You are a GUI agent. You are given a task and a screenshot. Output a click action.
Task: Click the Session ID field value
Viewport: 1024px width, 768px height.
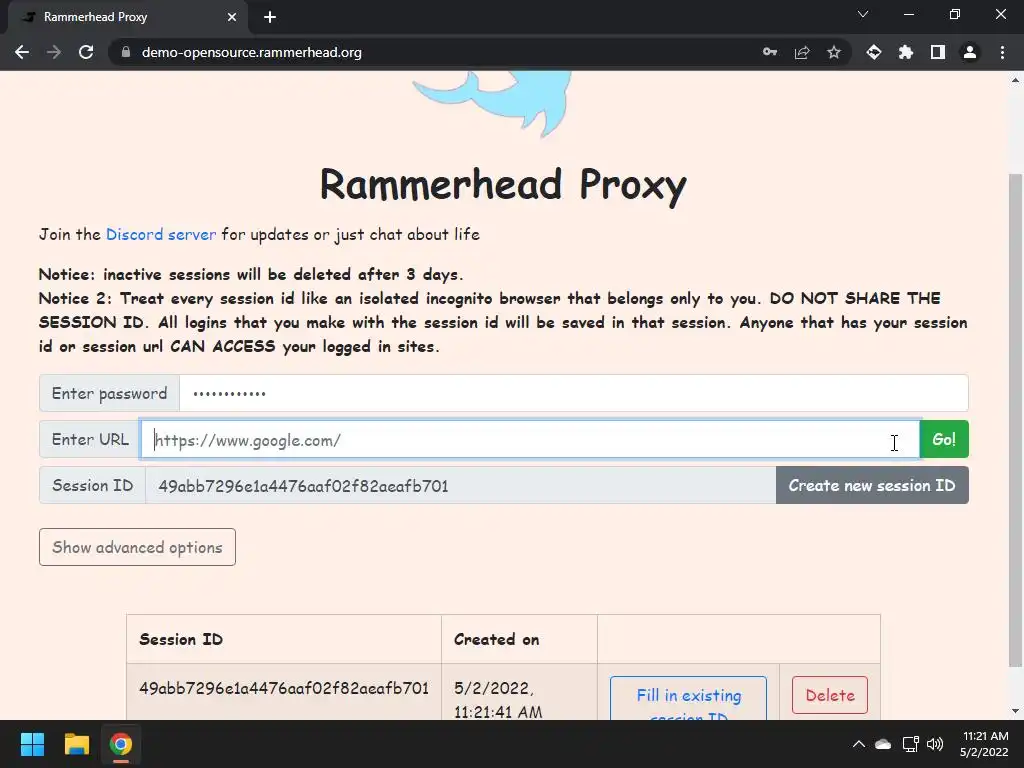460,485
